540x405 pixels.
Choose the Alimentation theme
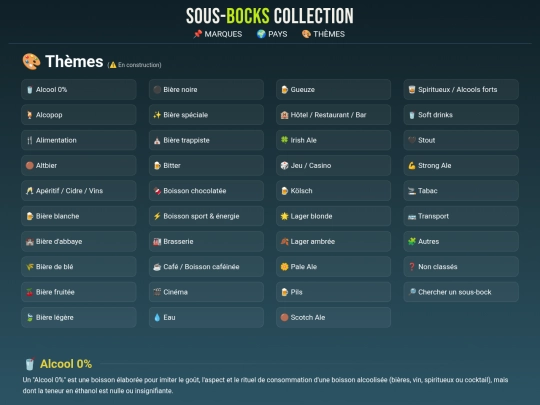[79, 140]
